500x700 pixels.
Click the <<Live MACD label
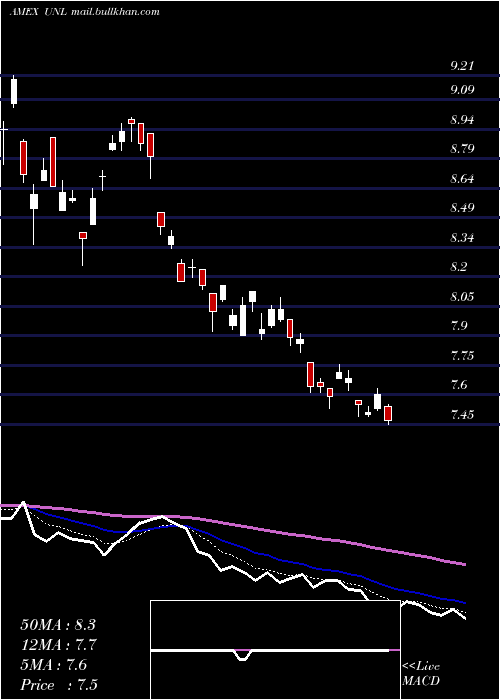click(421, 673)
